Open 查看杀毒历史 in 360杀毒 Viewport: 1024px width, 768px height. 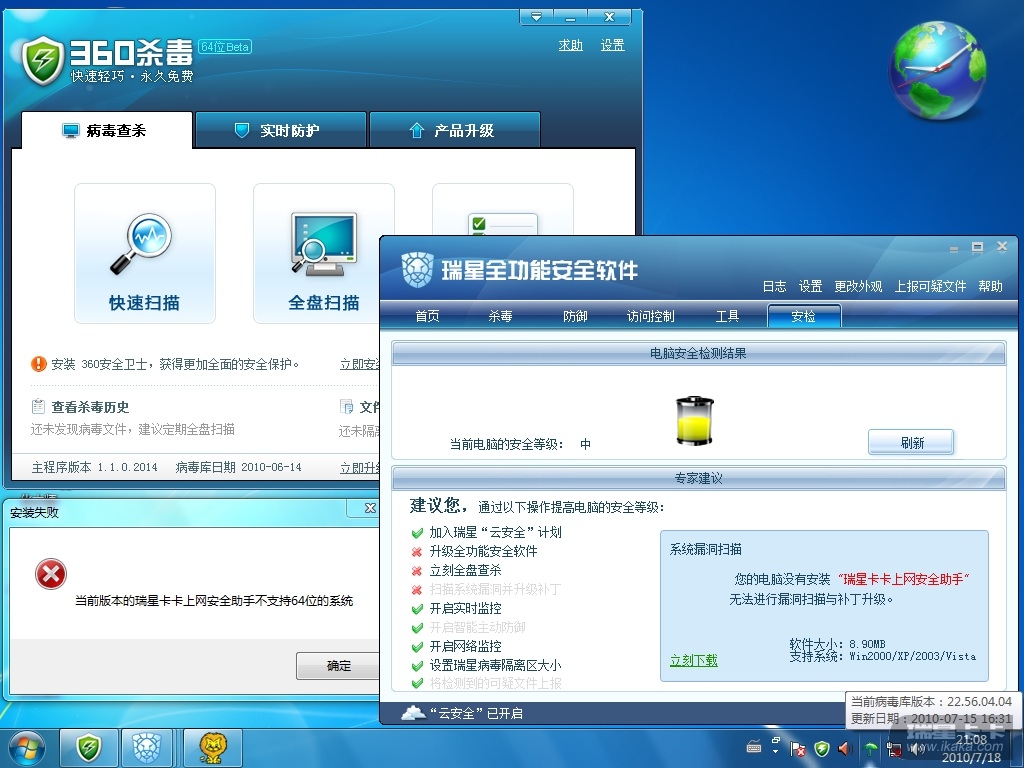90,407
